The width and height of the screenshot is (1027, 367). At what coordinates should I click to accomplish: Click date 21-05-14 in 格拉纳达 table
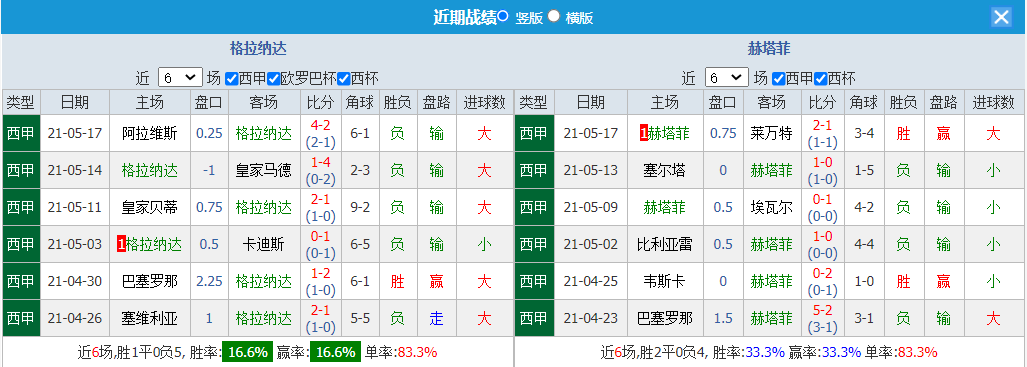point(75,170)
